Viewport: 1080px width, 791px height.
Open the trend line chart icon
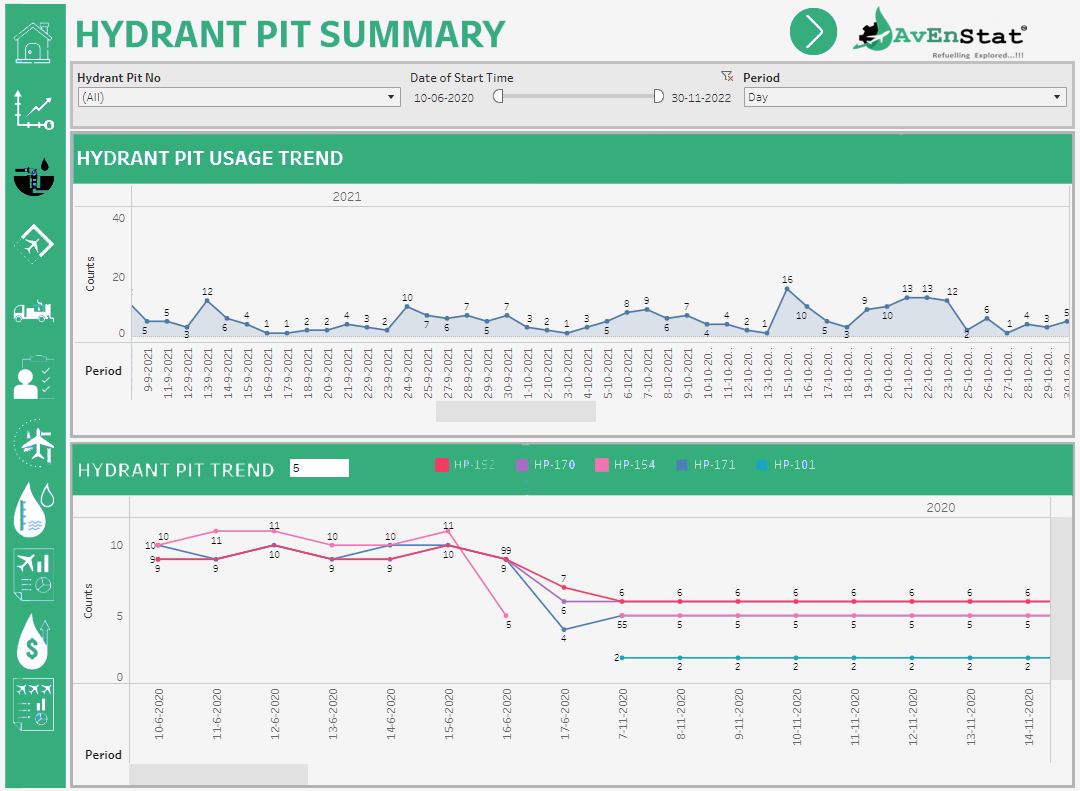tap(33, 110)
